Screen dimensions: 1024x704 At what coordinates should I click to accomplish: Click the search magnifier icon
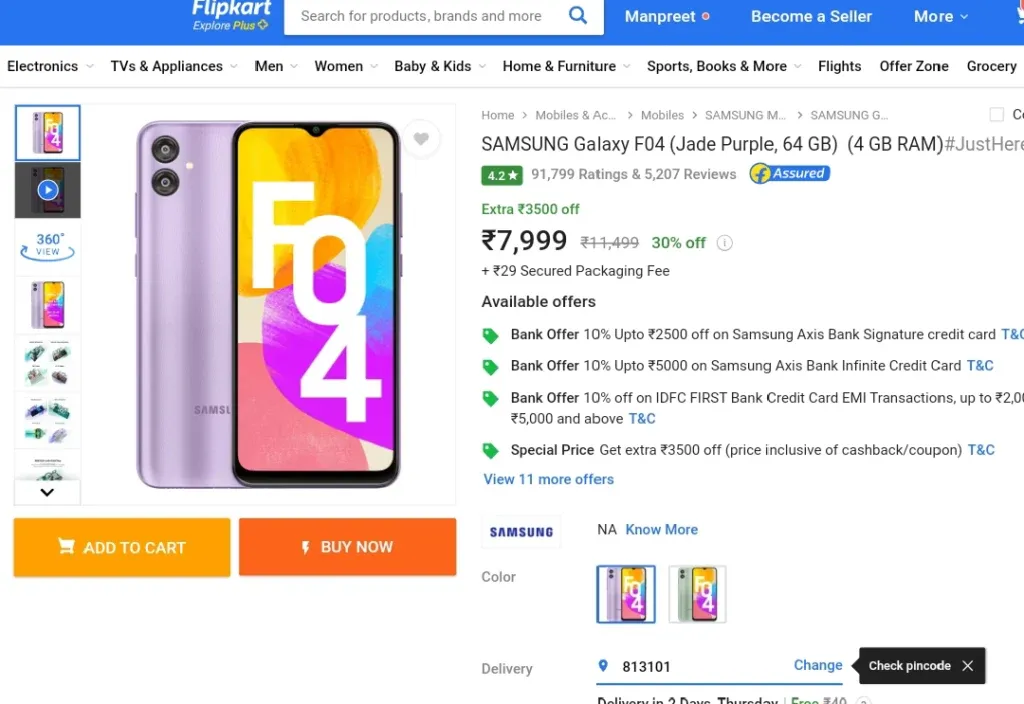[x=577, y=15]
